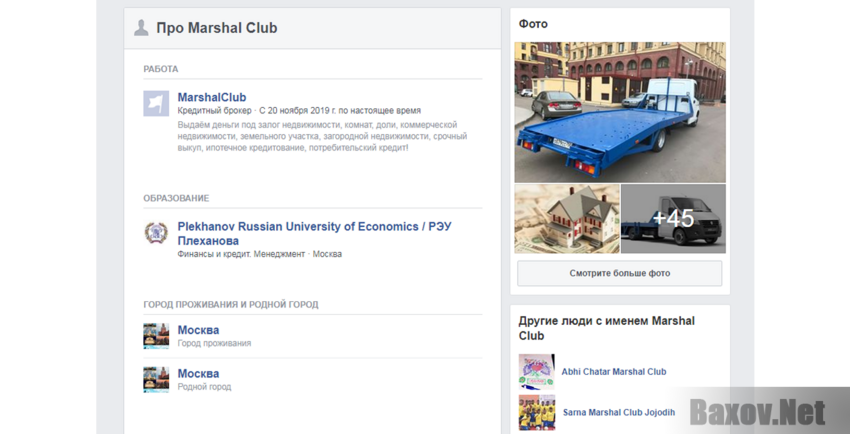The height and width of the screenshot is (434, 850).
Task: Click Другие люди с именем Marshal Club heading
Action: click(x=607, y=328)
